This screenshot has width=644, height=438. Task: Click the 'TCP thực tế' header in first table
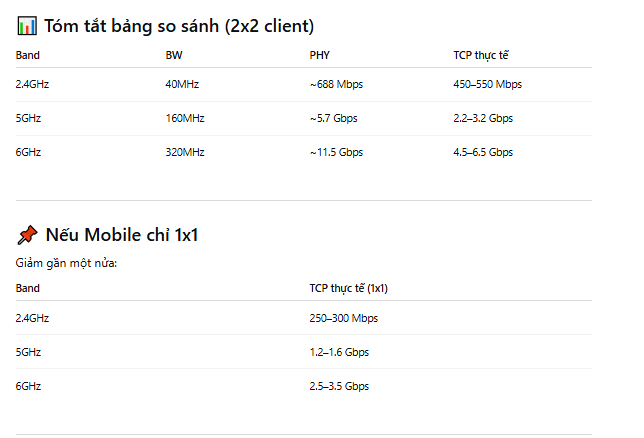click(482, 55)
